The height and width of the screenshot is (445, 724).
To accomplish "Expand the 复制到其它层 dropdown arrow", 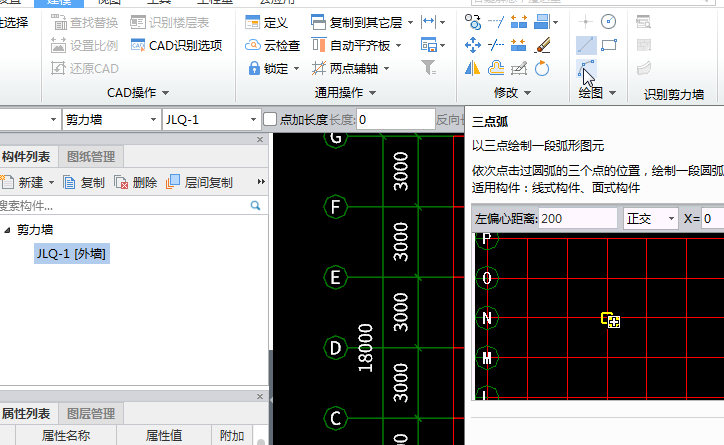I will tap(410, 22).
